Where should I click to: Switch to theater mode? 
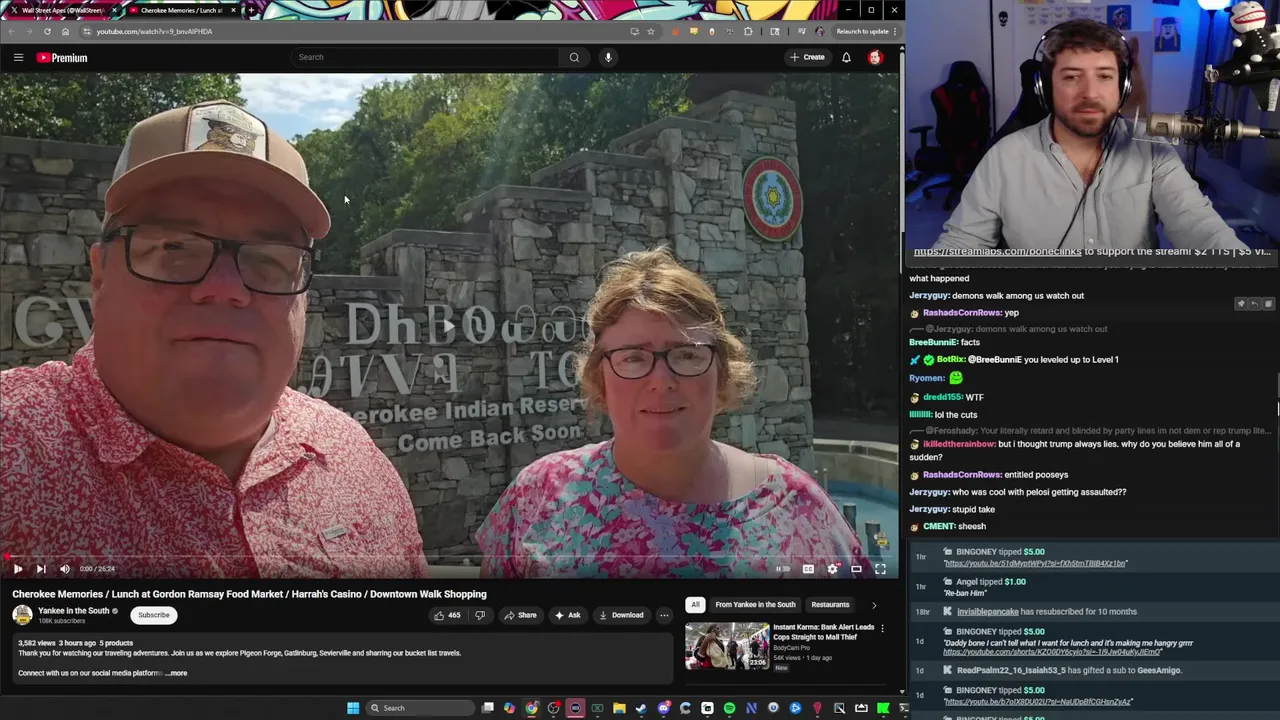(x=856, y=569)
